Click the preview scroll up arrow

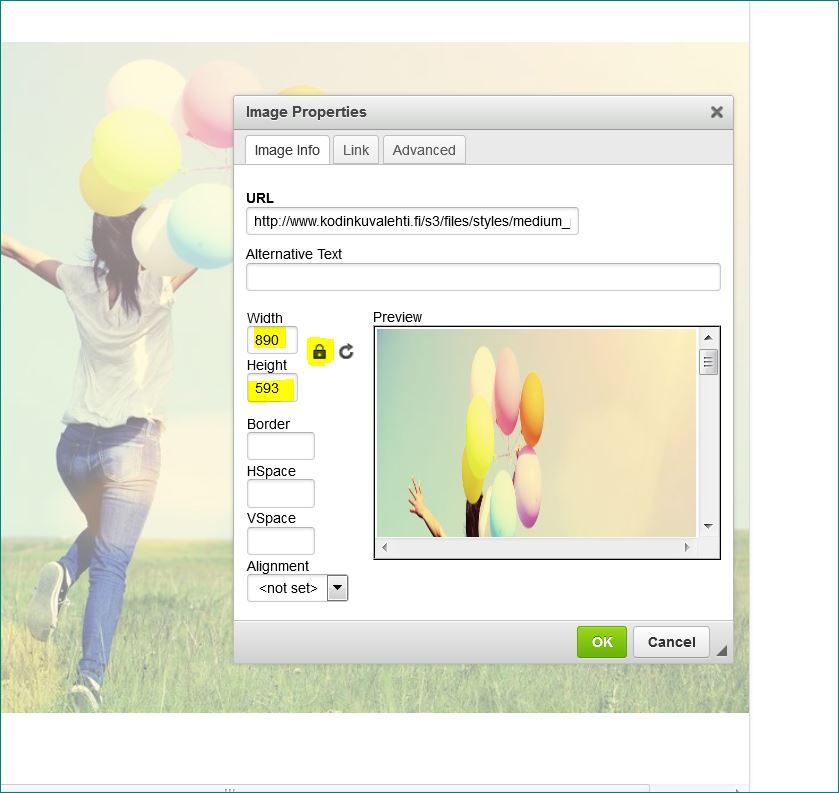pos(708,338)
